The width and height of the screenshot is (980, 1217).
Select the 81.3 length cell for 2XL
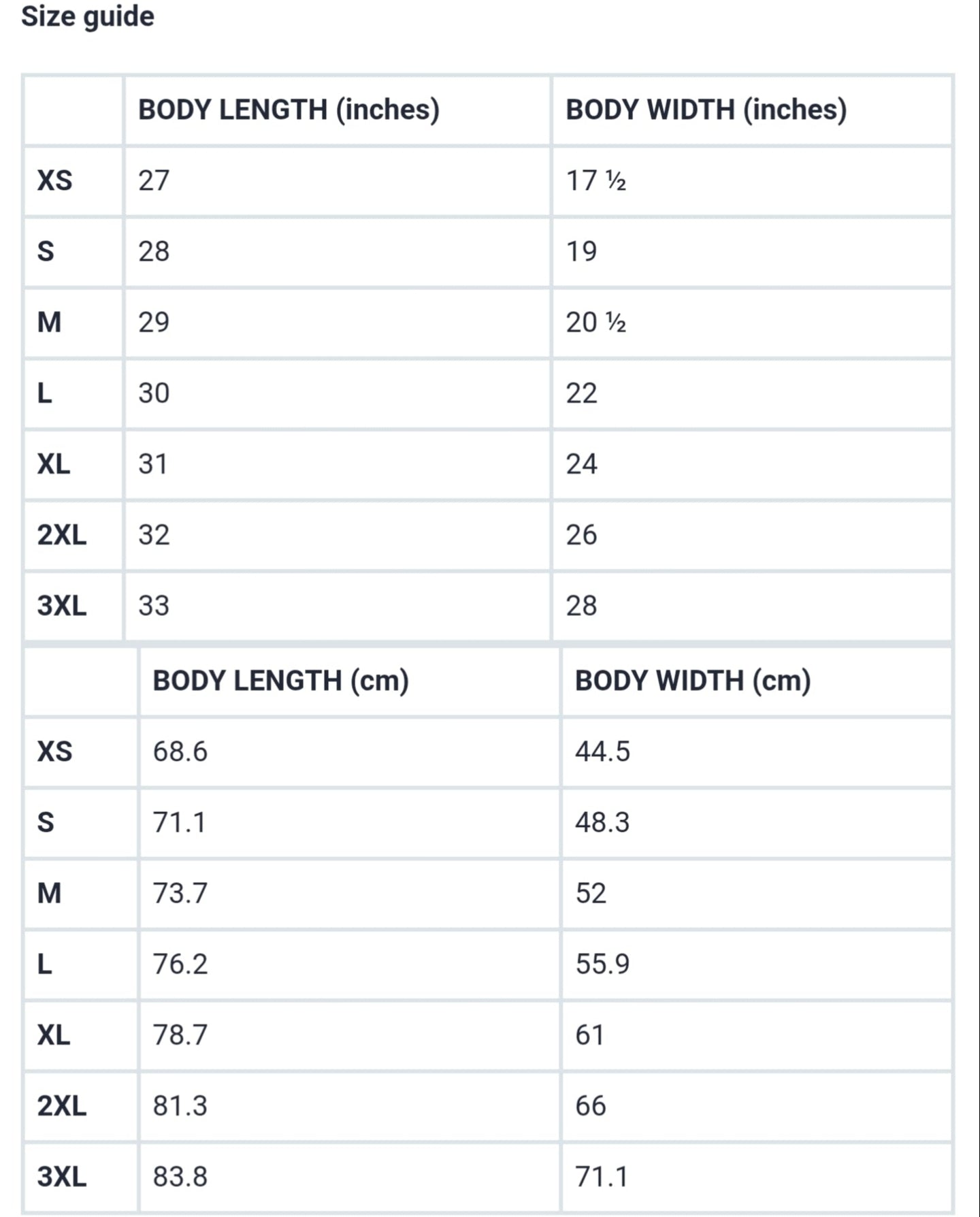(x=350, y=1106)
